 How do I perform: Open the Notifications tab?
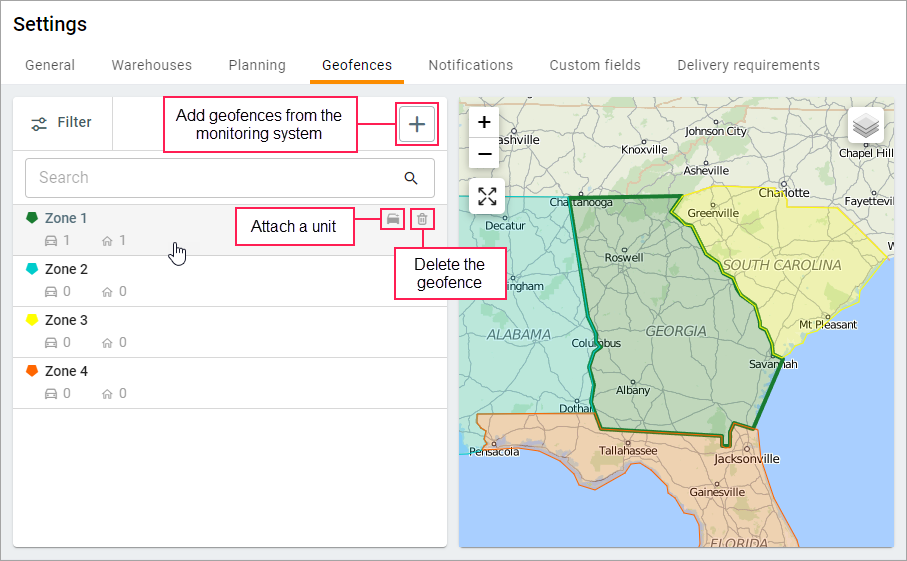tap(471, 65)
